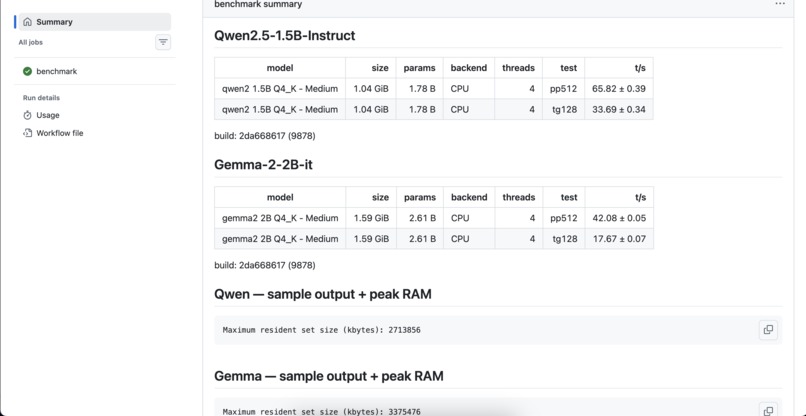Click the Gemma — sample output + peak RAM heading
Screen dimensions: 806x416
[329, 376]
